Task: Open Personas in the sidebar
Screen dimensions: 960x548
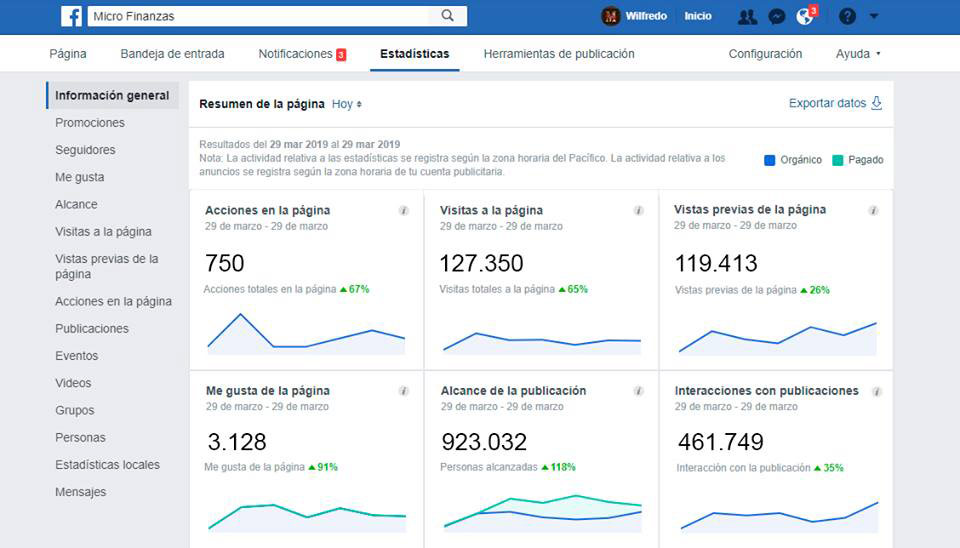Action: tap(80, 438)
